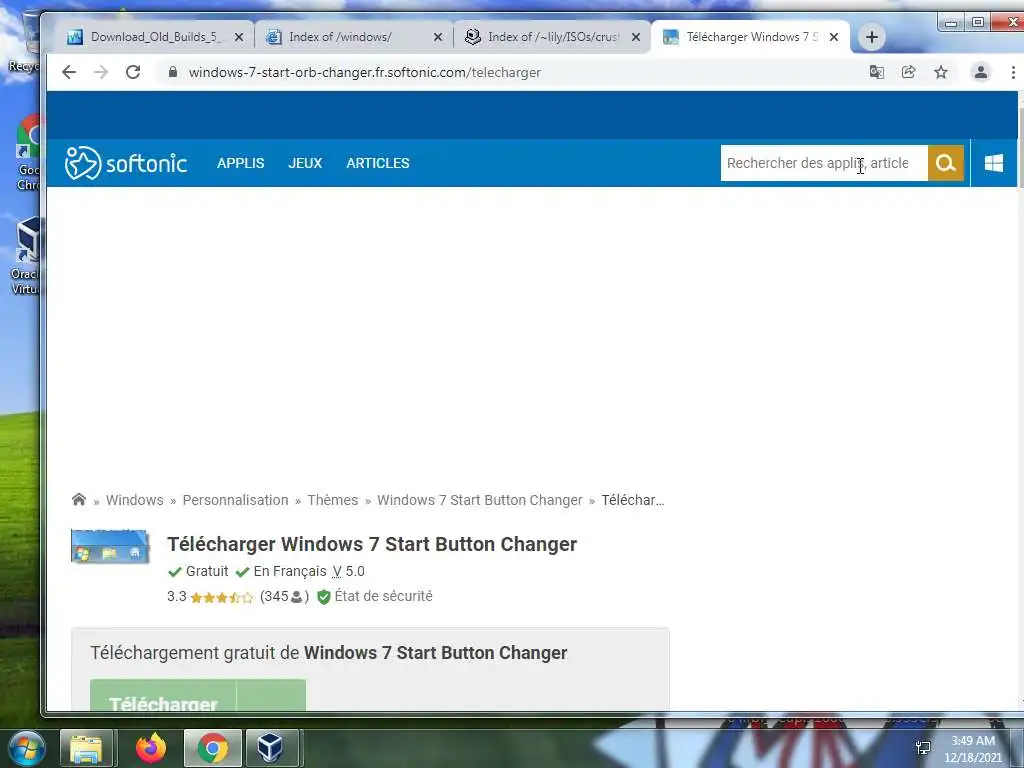Click the 345 reviews count
Screen dimensions: 1024x768
[283, 596]
